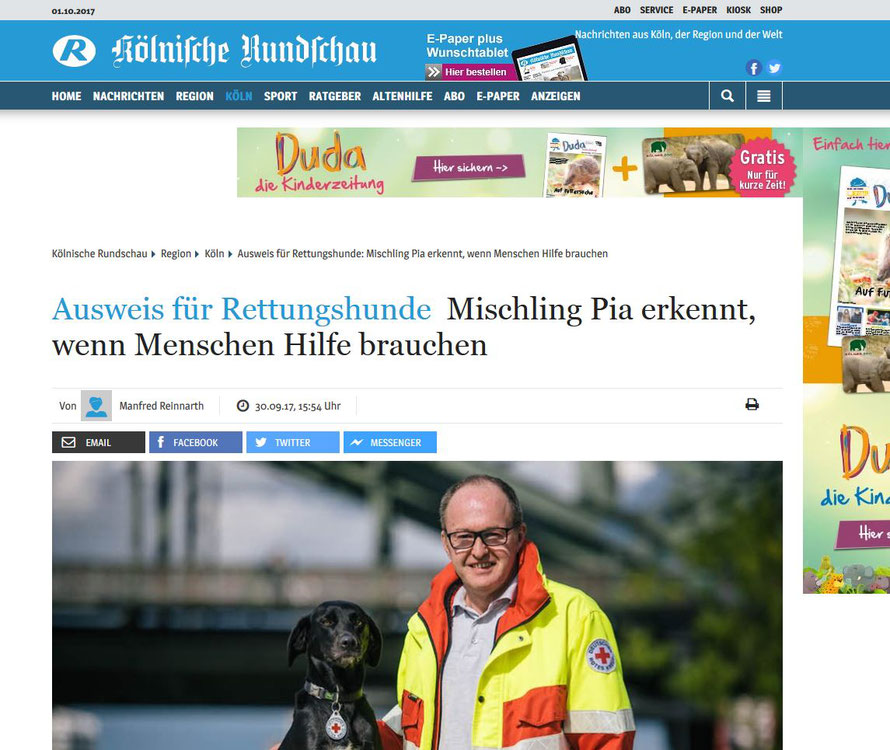Print the article via printer icon
Viewport: 890px width, 750px height.
click(752, 404)
